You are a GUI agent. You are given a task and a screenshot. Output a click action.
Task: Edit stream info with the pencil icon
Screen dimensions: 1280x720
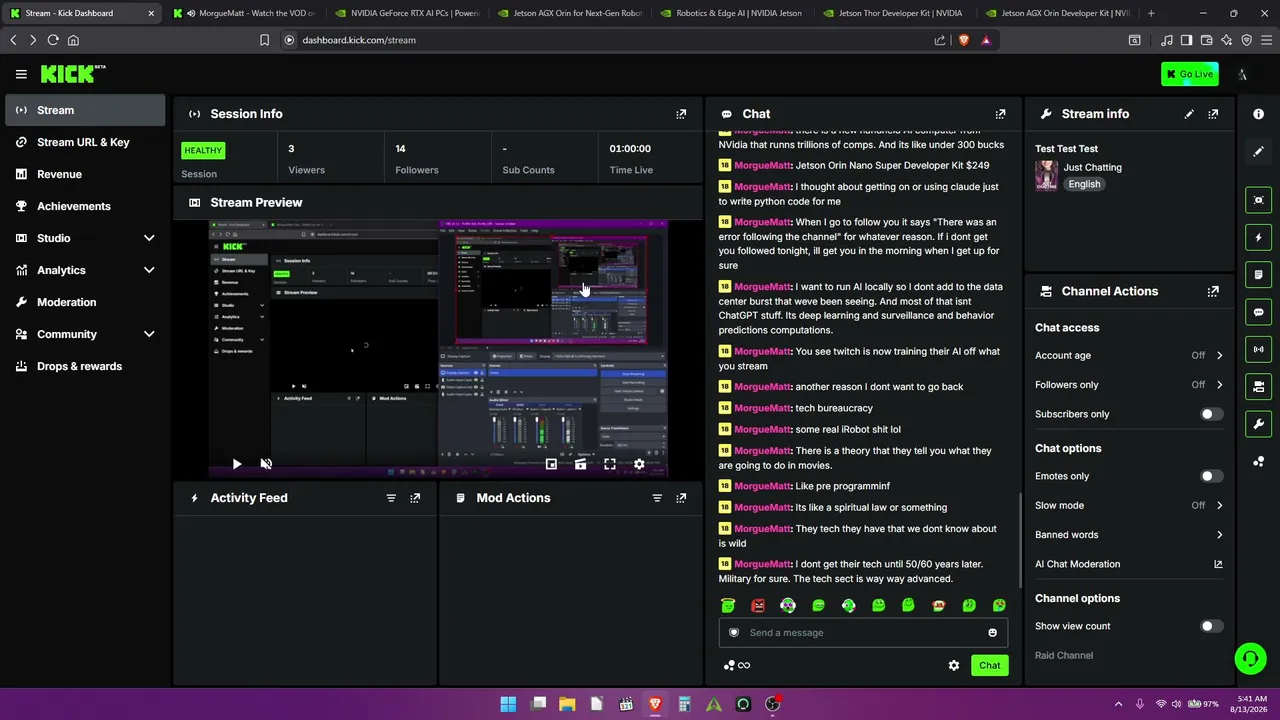click(1189, 114)
